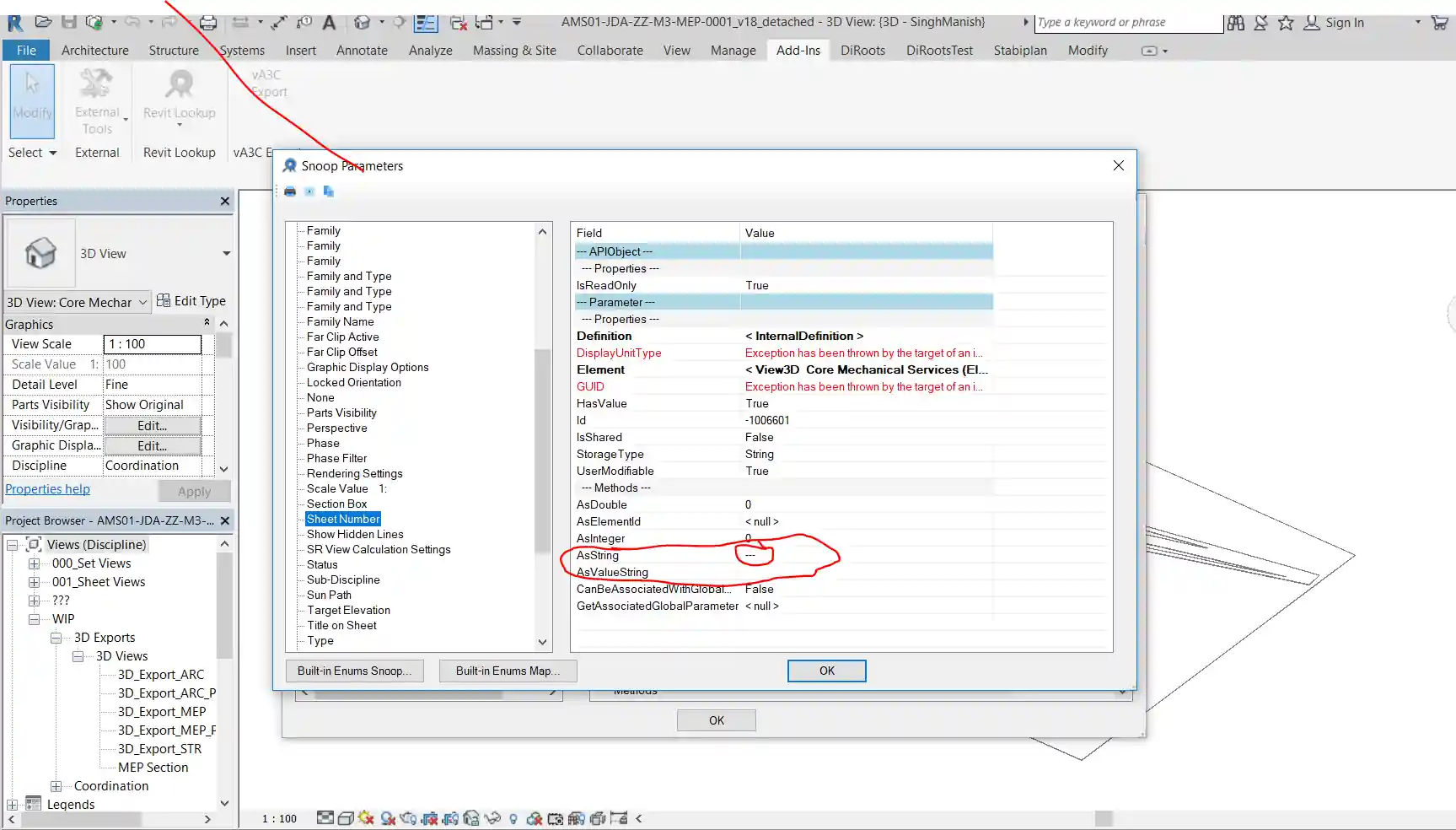This screenshot has height=830, width=1456.
Task: Open the 3D View type dropdown
Action: (226, 254)
